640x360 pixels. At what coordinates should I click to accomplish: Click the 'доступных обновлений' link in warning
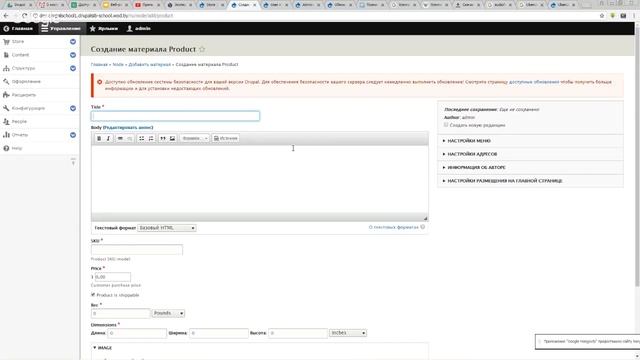point(534,82)
